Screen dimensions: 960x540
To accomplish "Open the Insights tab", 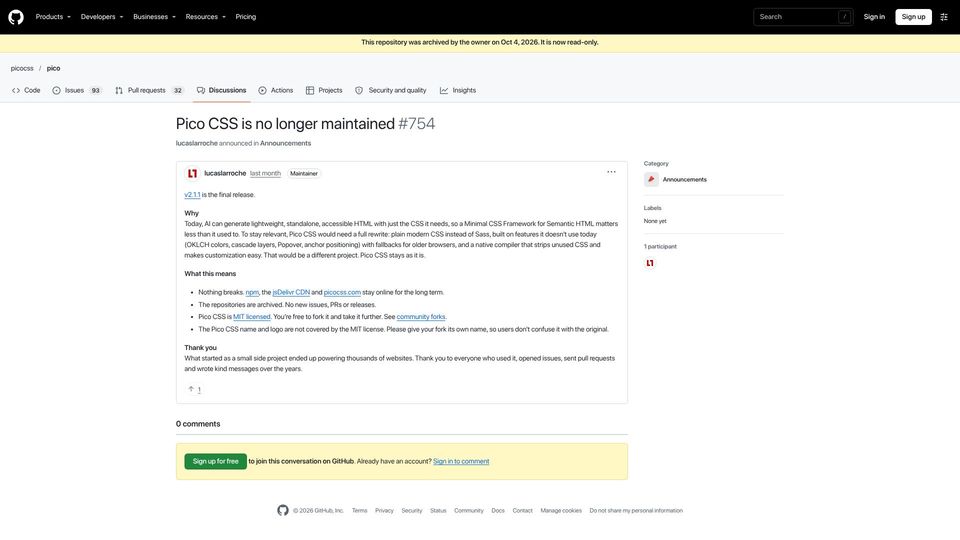I will [x=458, y=90].
